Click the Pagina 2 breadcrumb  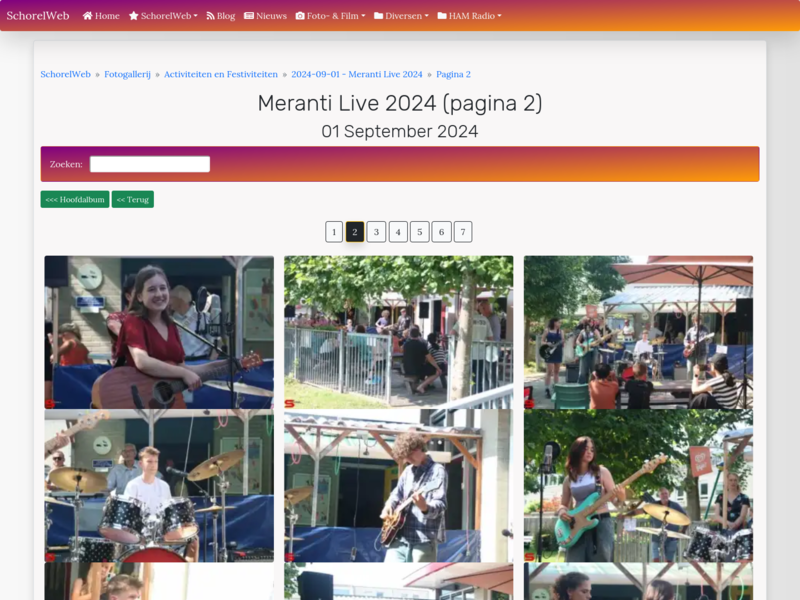click(454, 74)
